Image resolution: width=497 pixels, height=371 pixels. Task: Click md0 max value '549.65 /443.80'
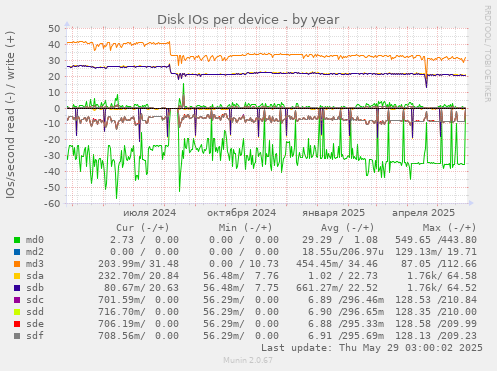pos(436,240)
